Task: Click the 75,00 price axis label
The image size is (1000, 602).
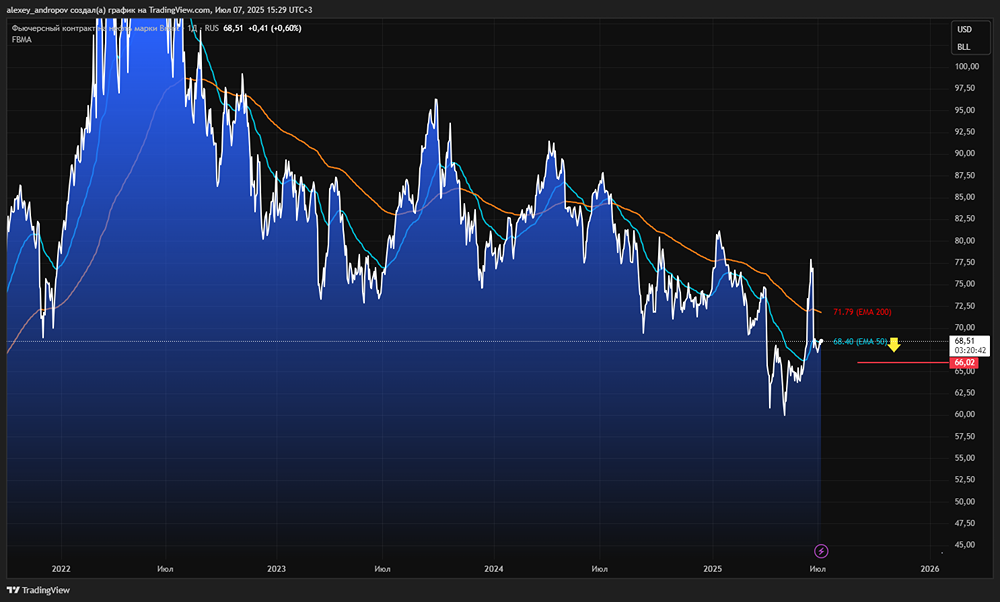Action: pyautogui.click(x=965, y=284)
